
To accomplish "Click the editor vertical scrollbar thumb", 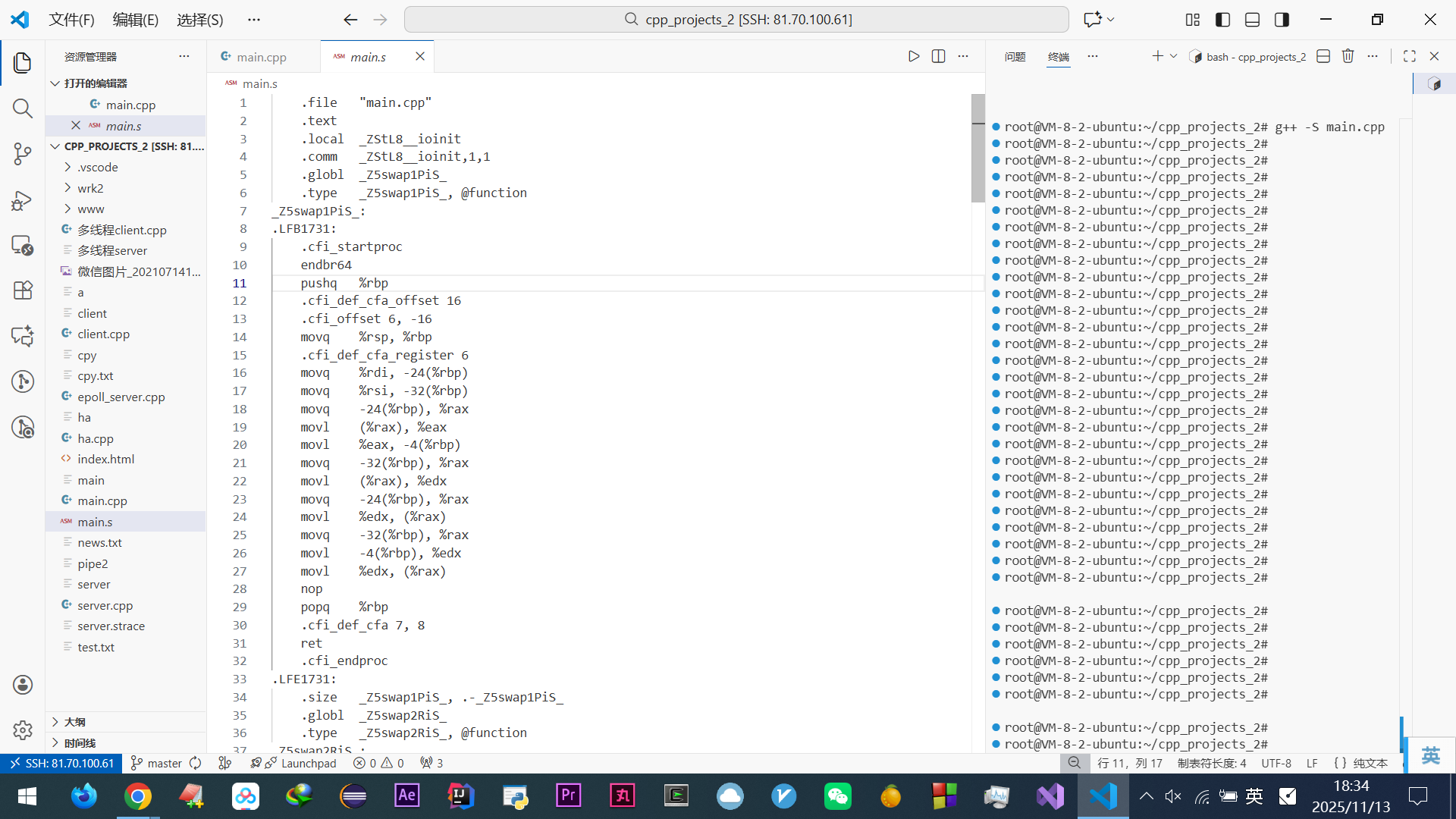I will (x=977, y=148).
